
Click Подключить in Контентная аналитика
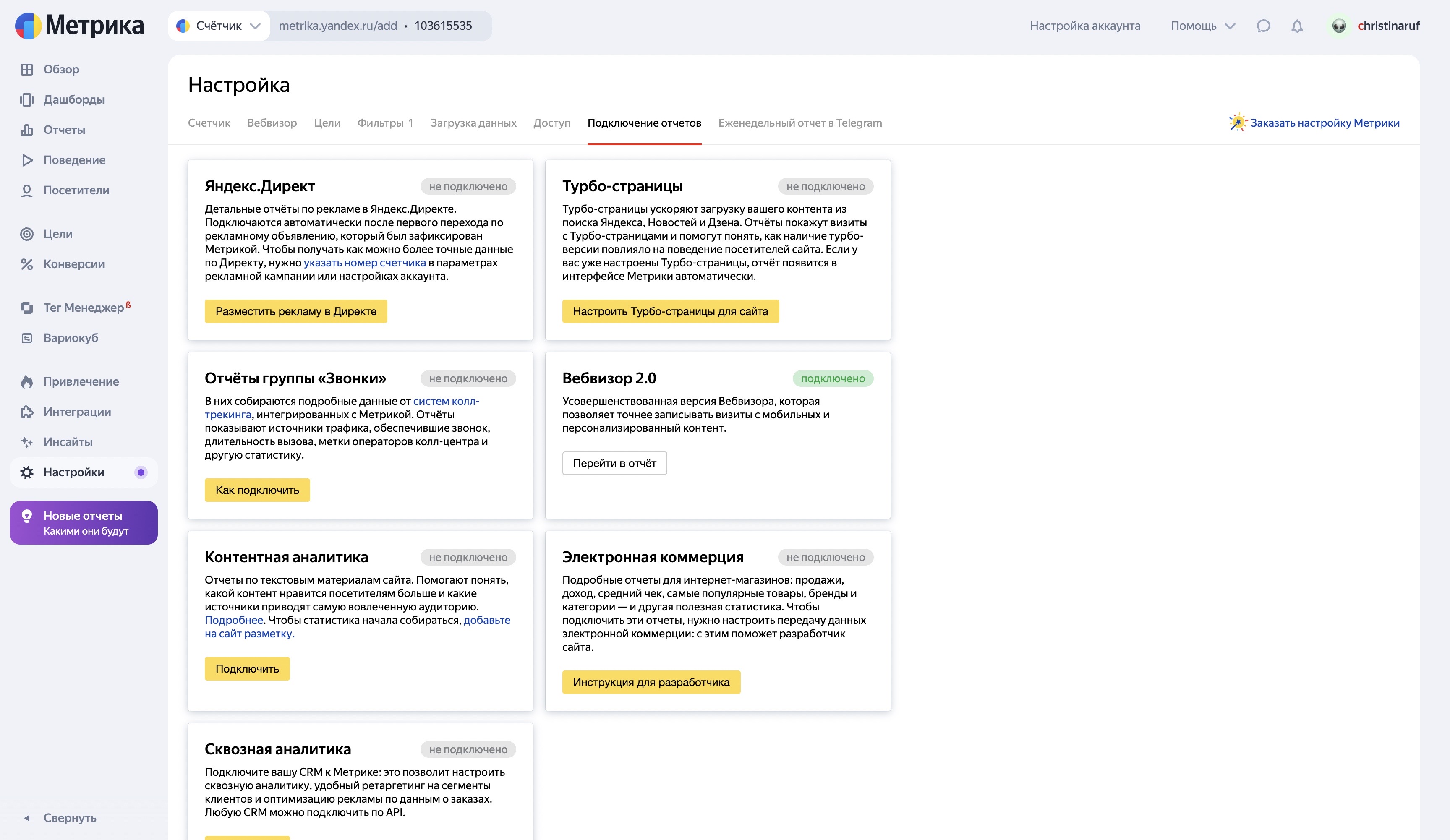pyautogui.click(x=248, y=668)
